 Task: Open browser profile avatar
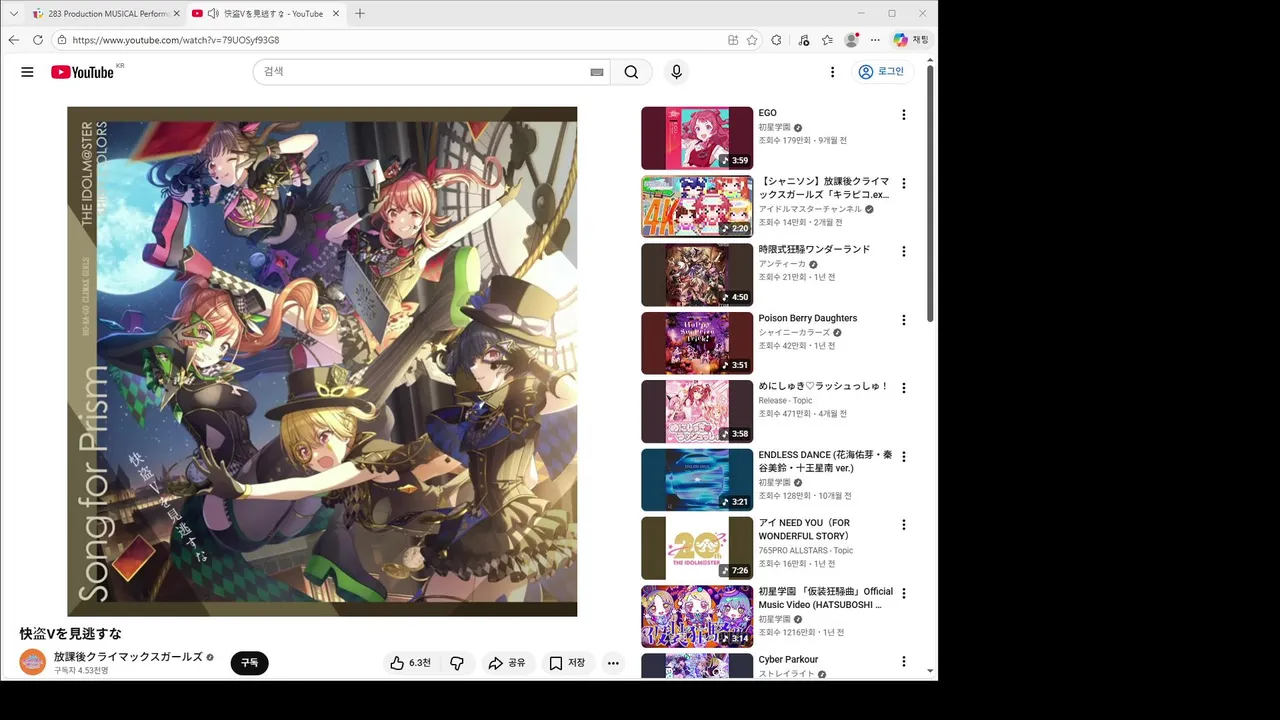click(851, 40)
